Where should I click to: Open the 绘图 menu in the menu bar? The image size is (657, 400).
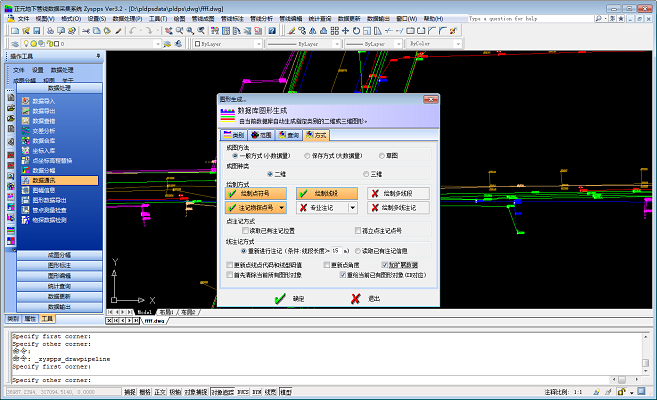[179, 18]
